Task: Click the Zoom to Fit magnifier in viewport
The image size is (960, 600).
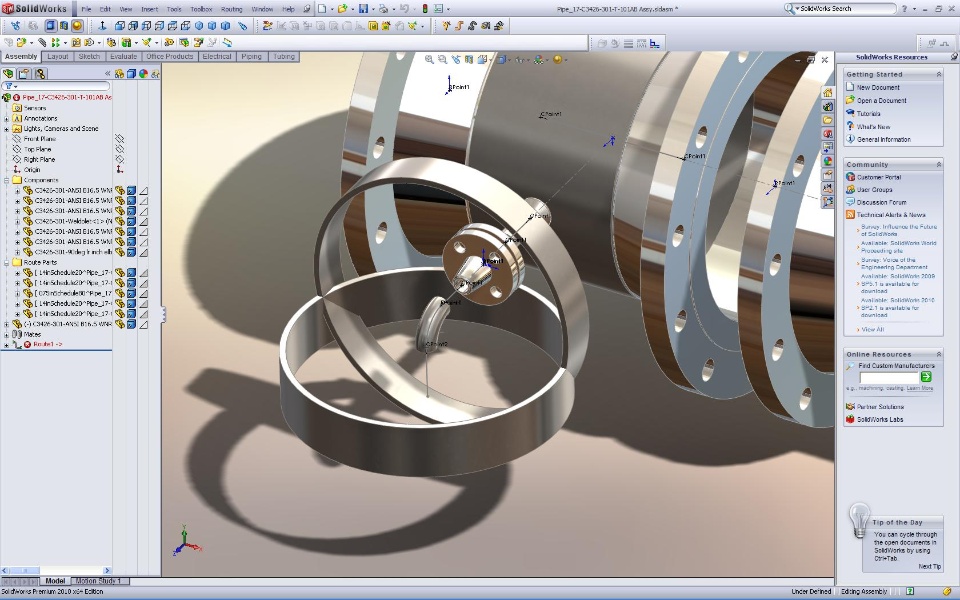Action: [429, 59]
